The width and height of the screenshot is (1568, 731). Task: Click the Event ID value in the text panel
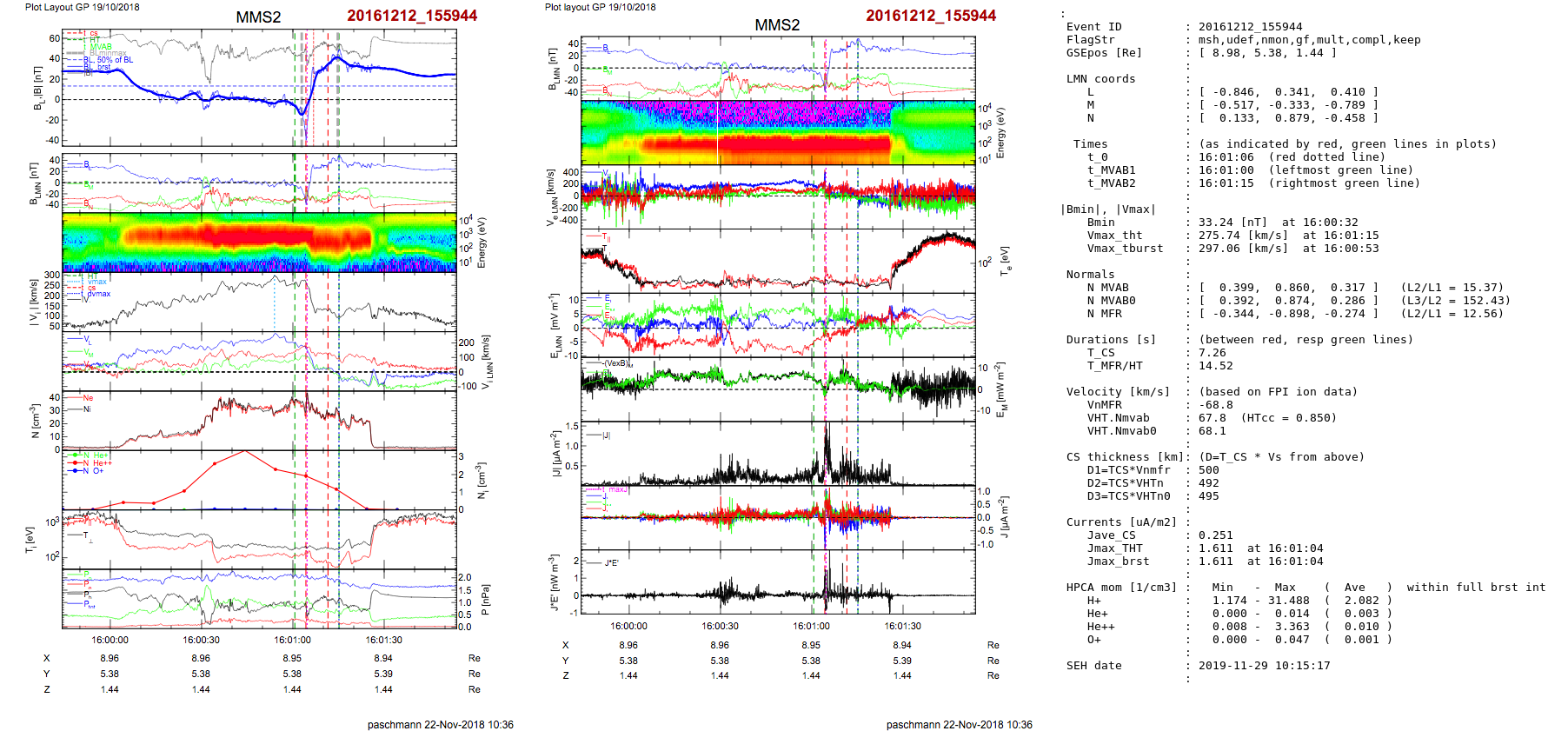click(x=1238, y=27)
